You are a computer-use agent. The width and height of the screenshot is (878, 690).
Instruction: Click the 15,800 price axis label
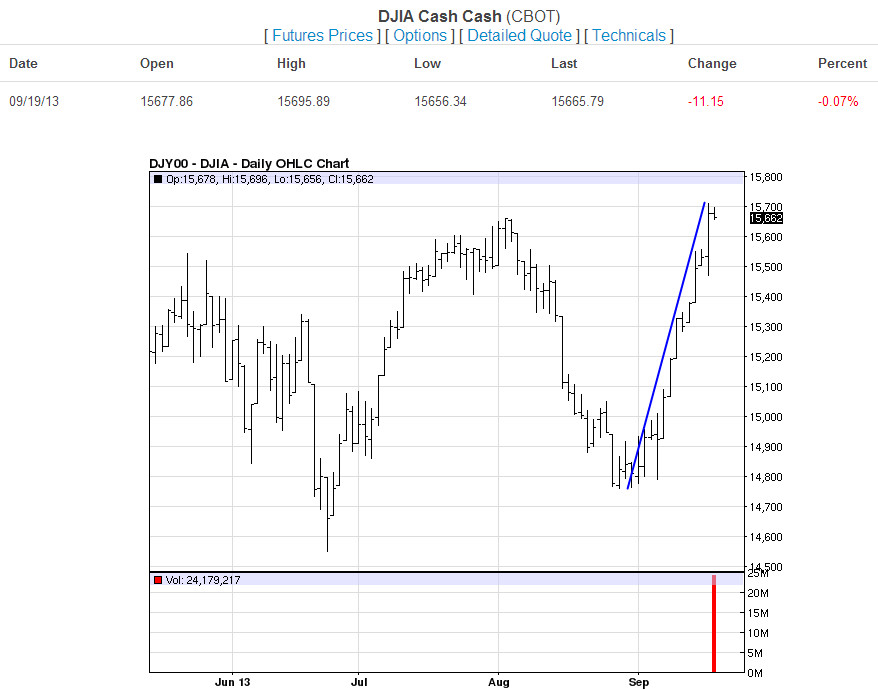coord(766,177)
